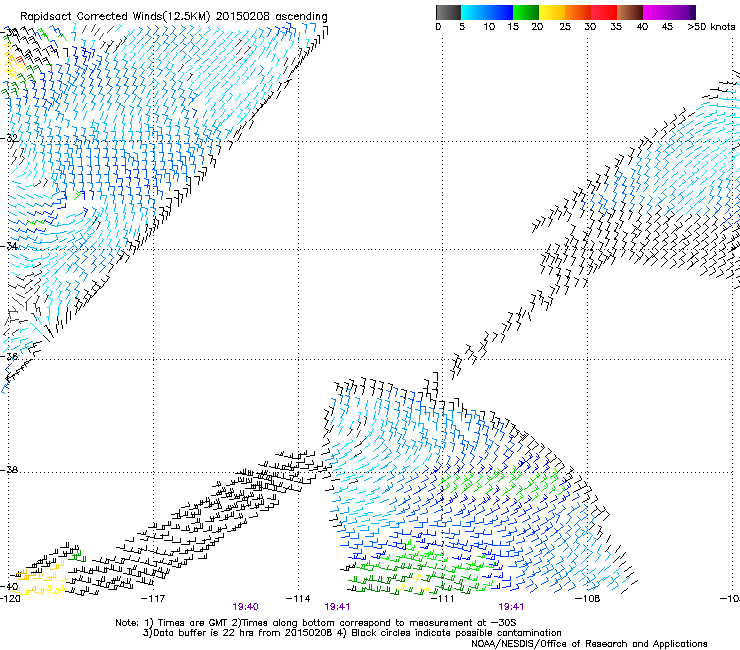Click the '40' label under the color bar

coord(642,27)
